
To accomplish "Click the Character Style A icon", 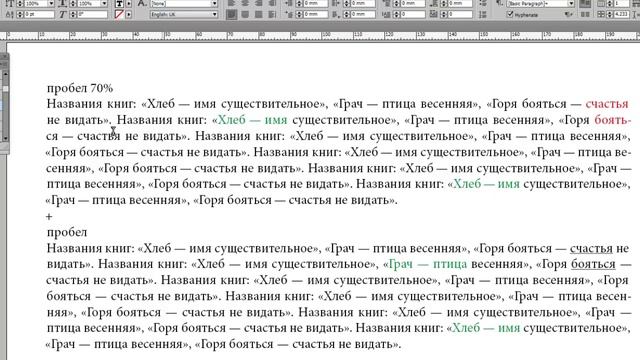I will pyautogui.click(x=142, y=4).
